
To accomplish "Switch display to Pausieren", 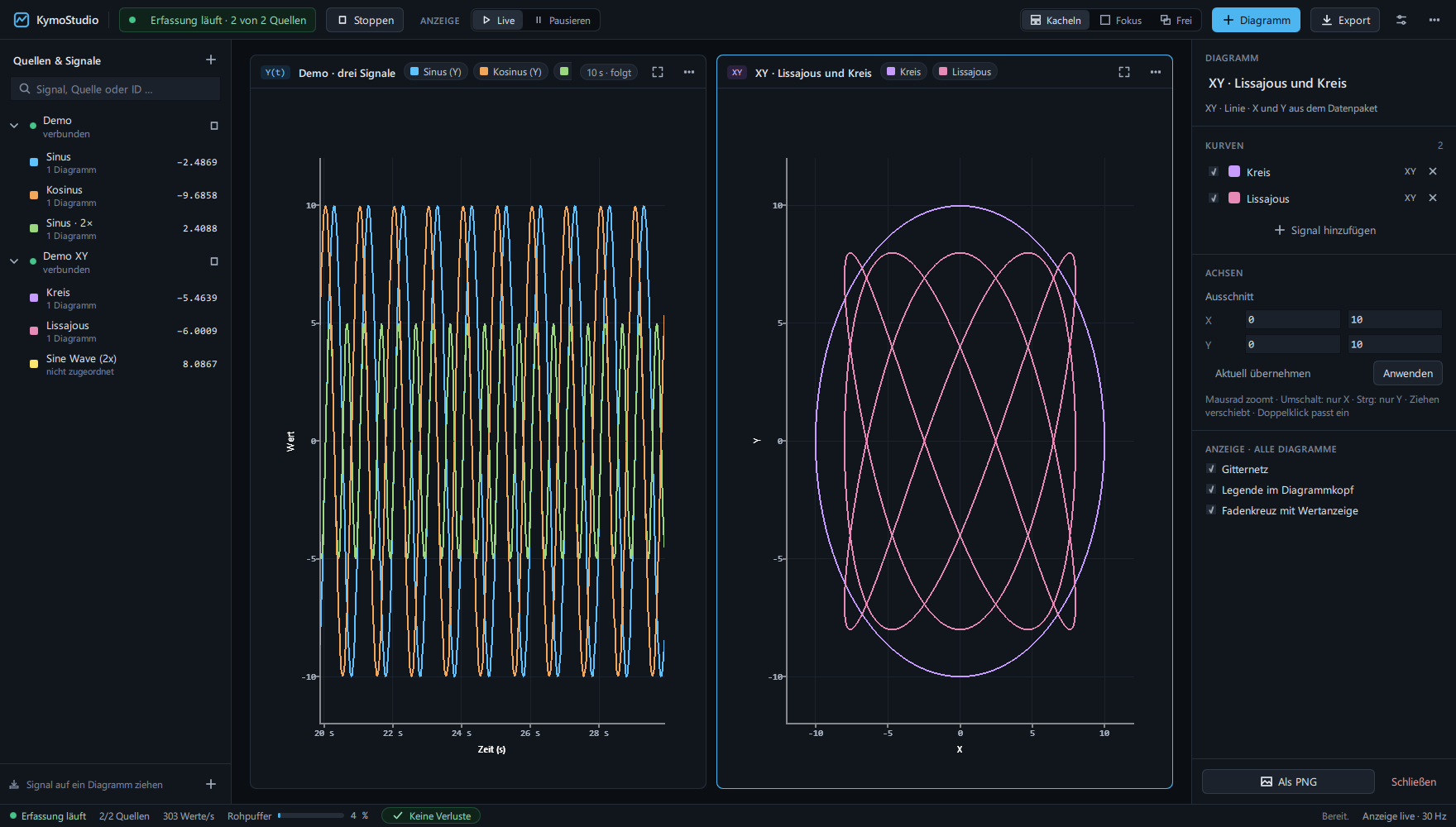I will pyautogui.click(x=563, y=20).
